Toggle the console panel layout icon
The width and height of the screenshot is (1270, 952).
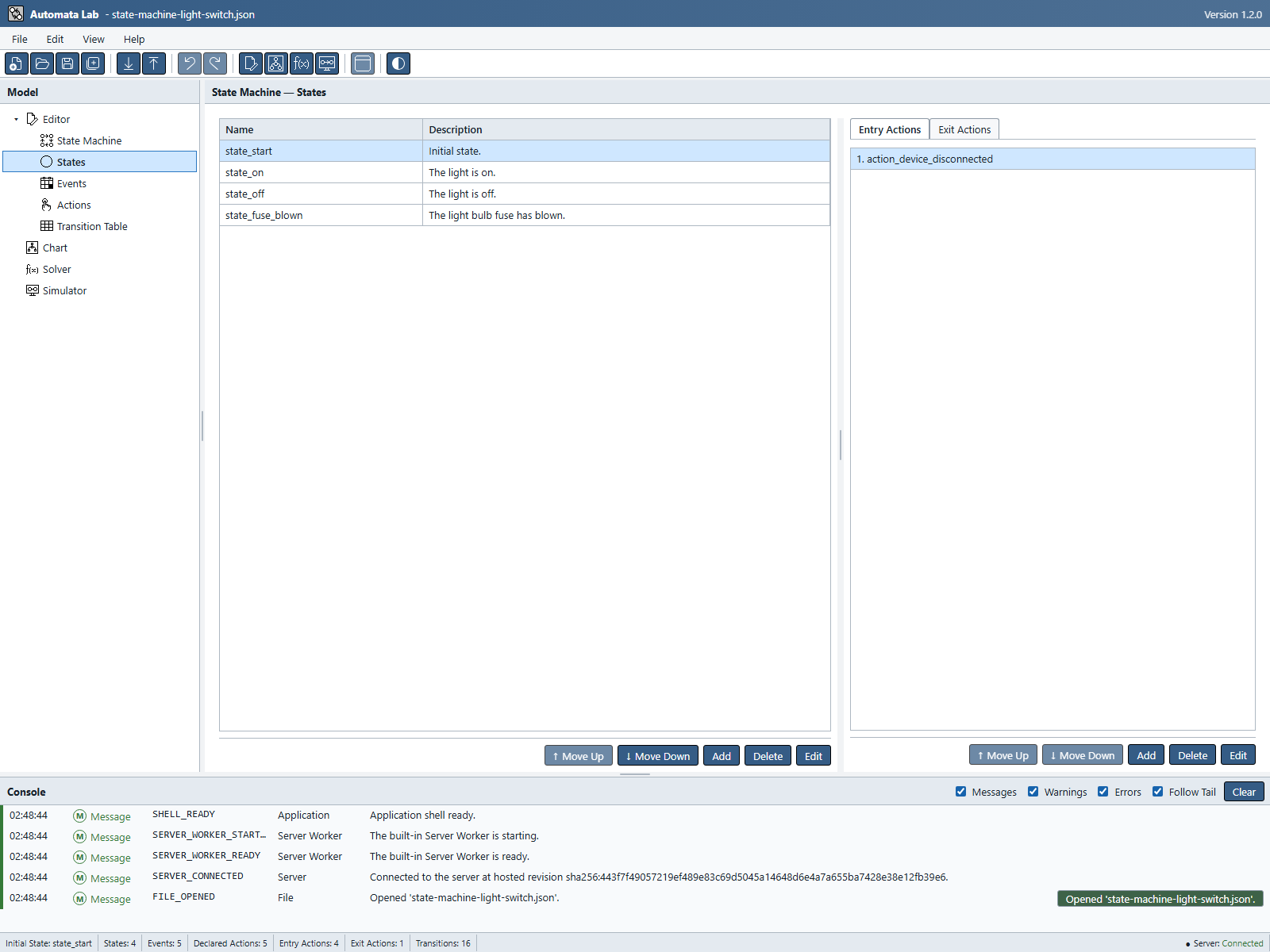pyautogui.click(x=363, y=63)
